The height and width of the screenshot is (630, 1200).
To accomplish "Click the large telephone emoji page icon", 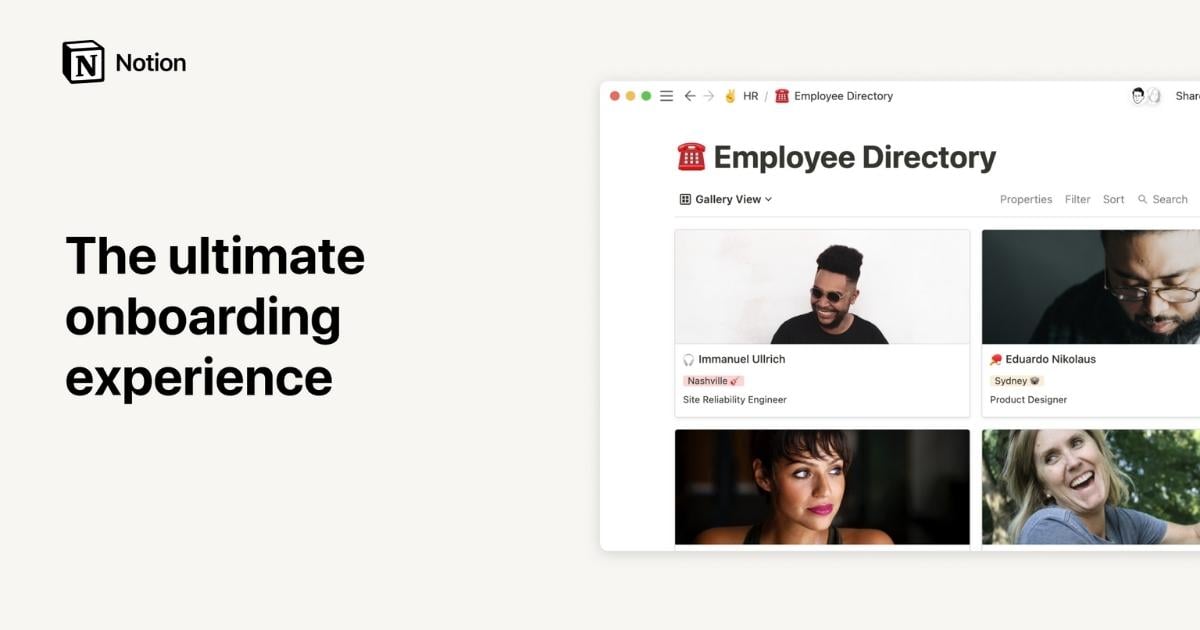I will tap(691, 157).
